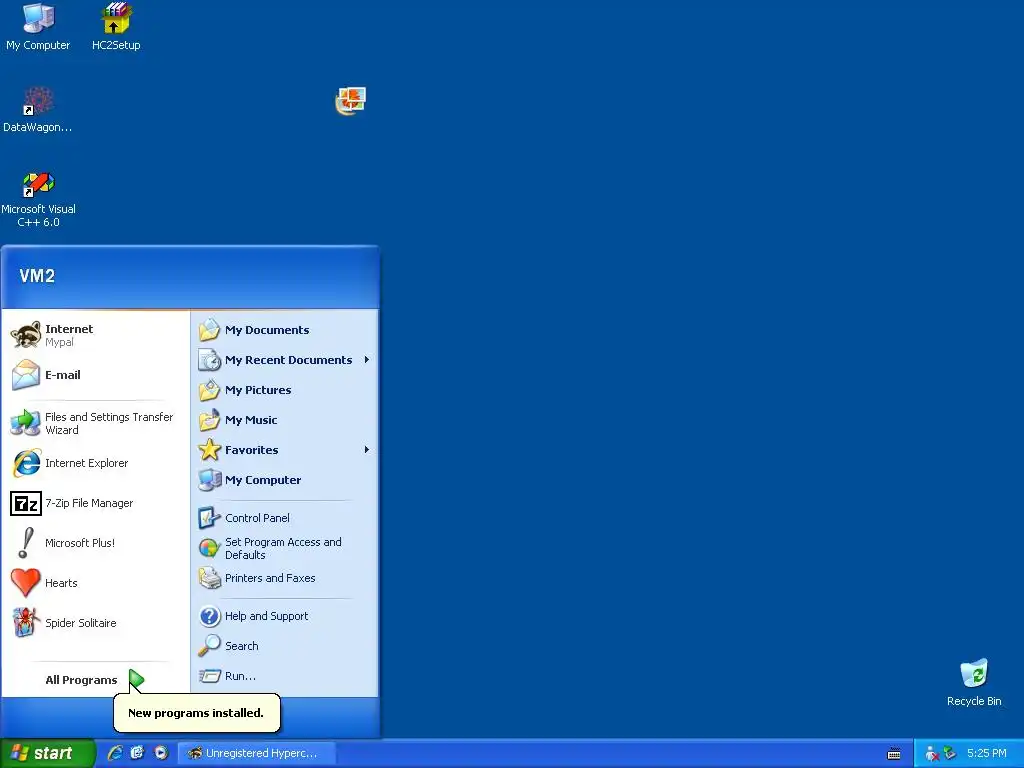Open Internet Explorer from Start menu list
This screenshot has height=768, width=1024.
(x=95, y=463)
